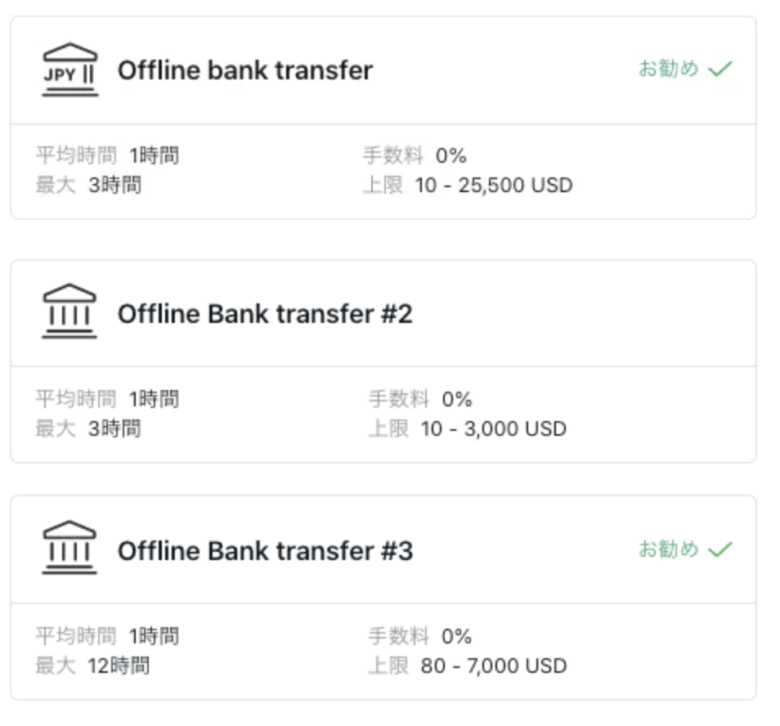Image resolution: width=780 pixels, height=726 pixels.
Task: Click 平均時間 label in transfer #3 card
Action: (76, 636)
